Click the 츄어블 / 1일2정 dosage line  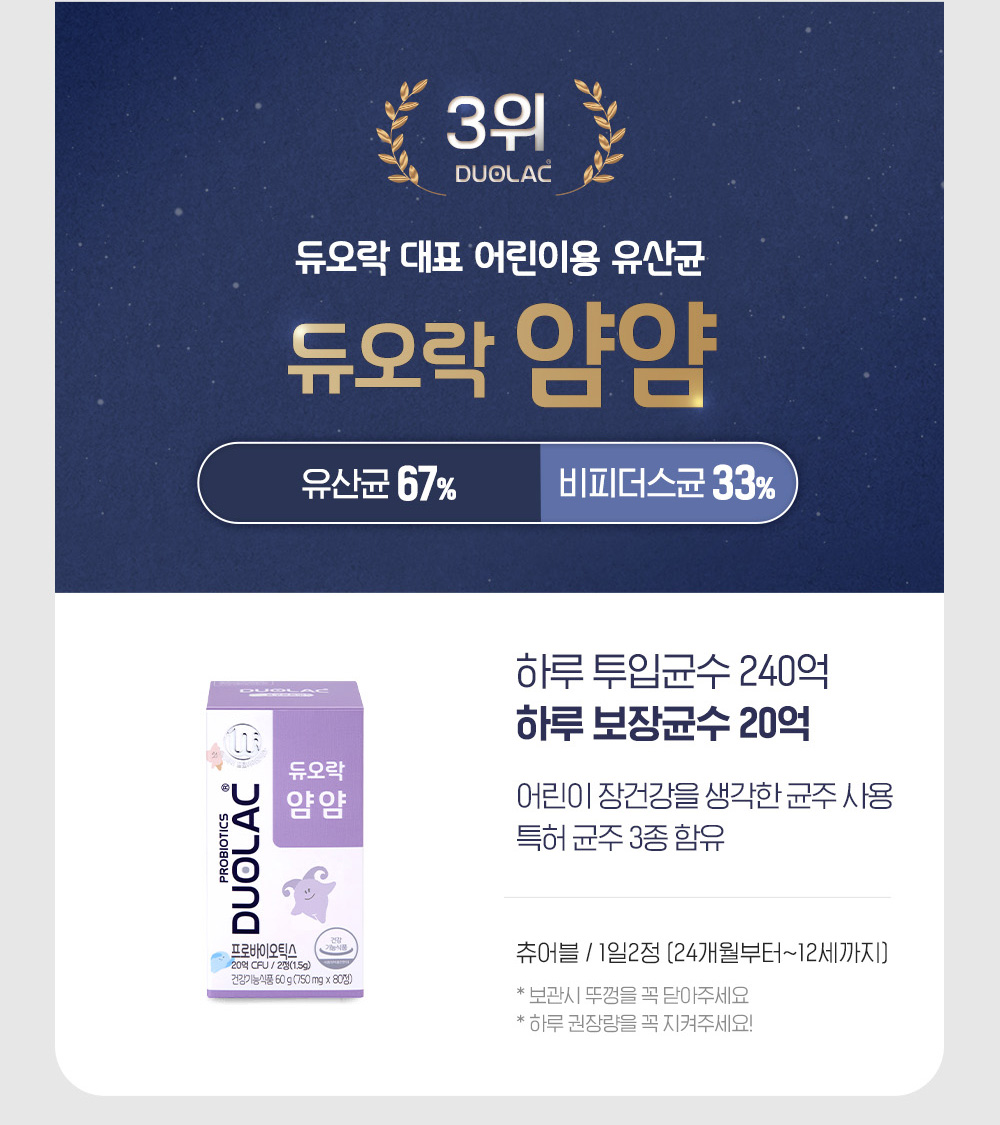point(702,952)
